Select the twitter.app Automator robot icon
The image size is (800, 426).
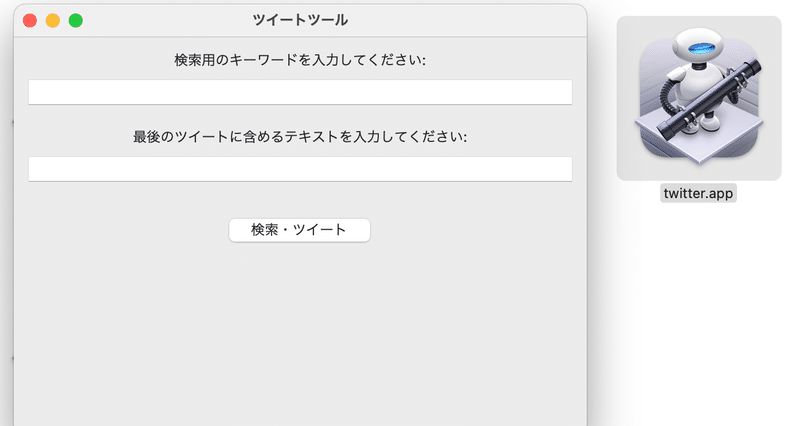[699, 97]
